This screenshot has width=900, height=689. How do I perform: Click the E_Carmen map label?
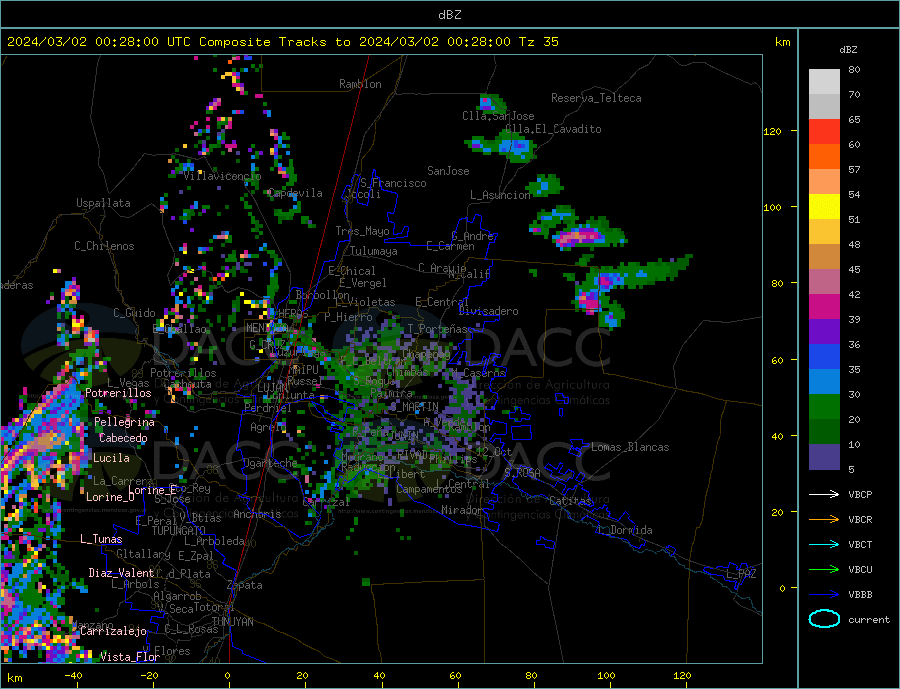click(x=450, y=246)
